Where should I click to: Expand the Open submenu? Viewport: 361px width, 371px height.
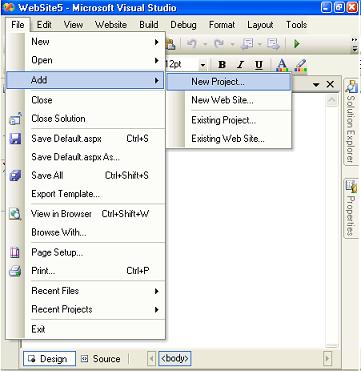click(x=85, y=60)
